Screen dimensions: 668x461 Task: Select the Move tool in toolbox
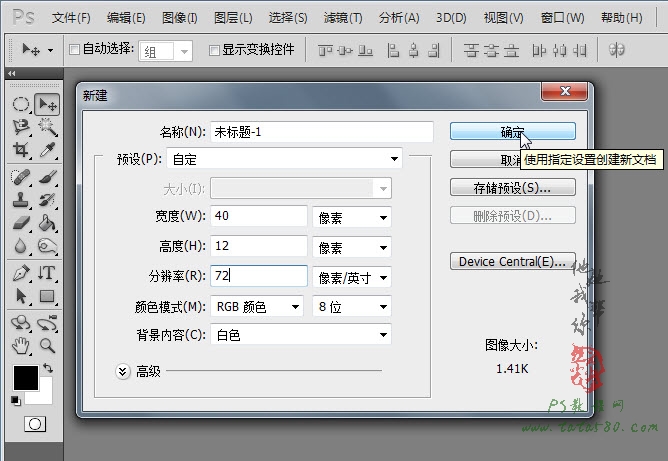[x=47, y=104]
